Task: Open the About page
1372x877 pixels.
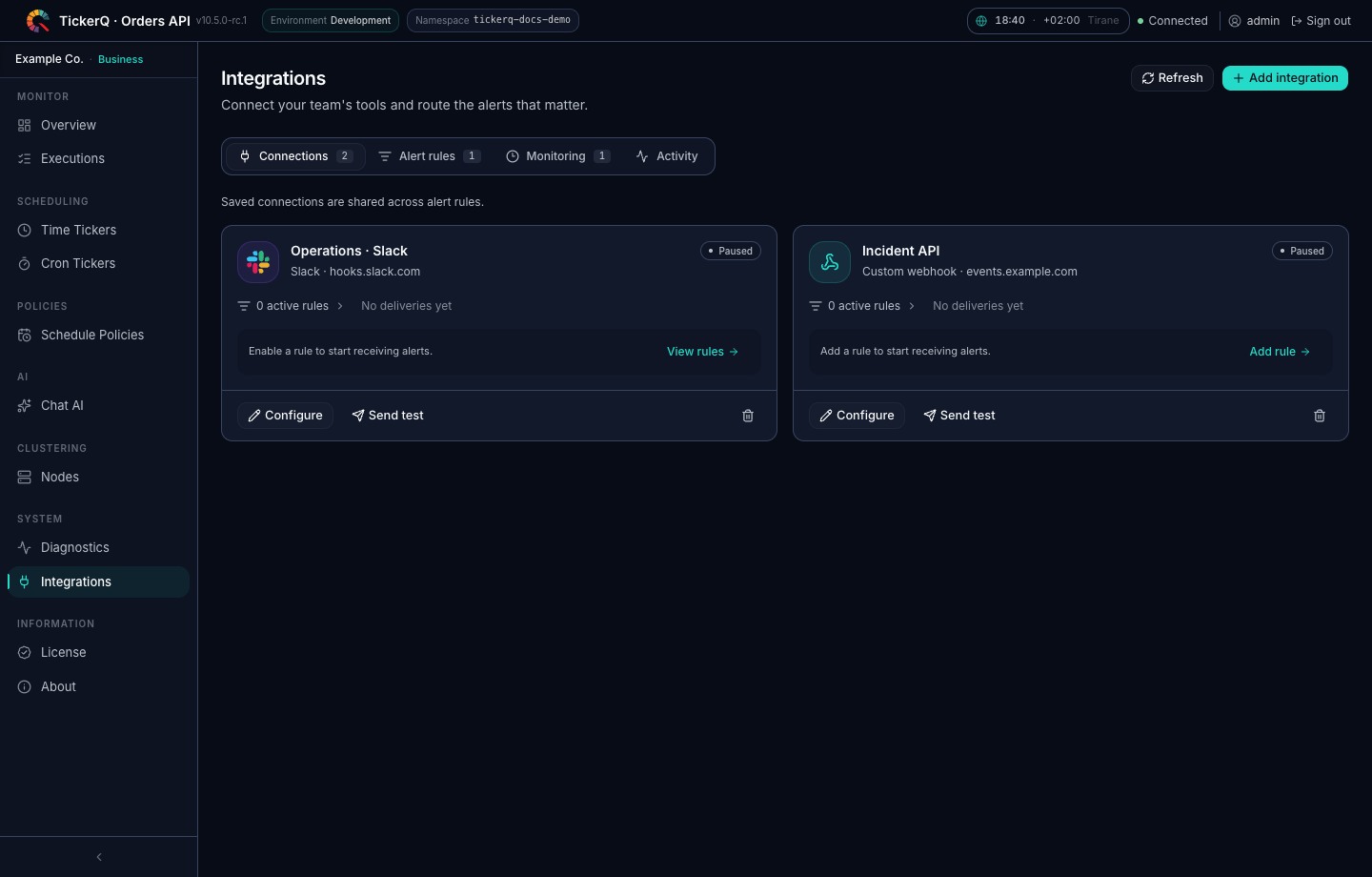Action: click(x=99, y=686)
